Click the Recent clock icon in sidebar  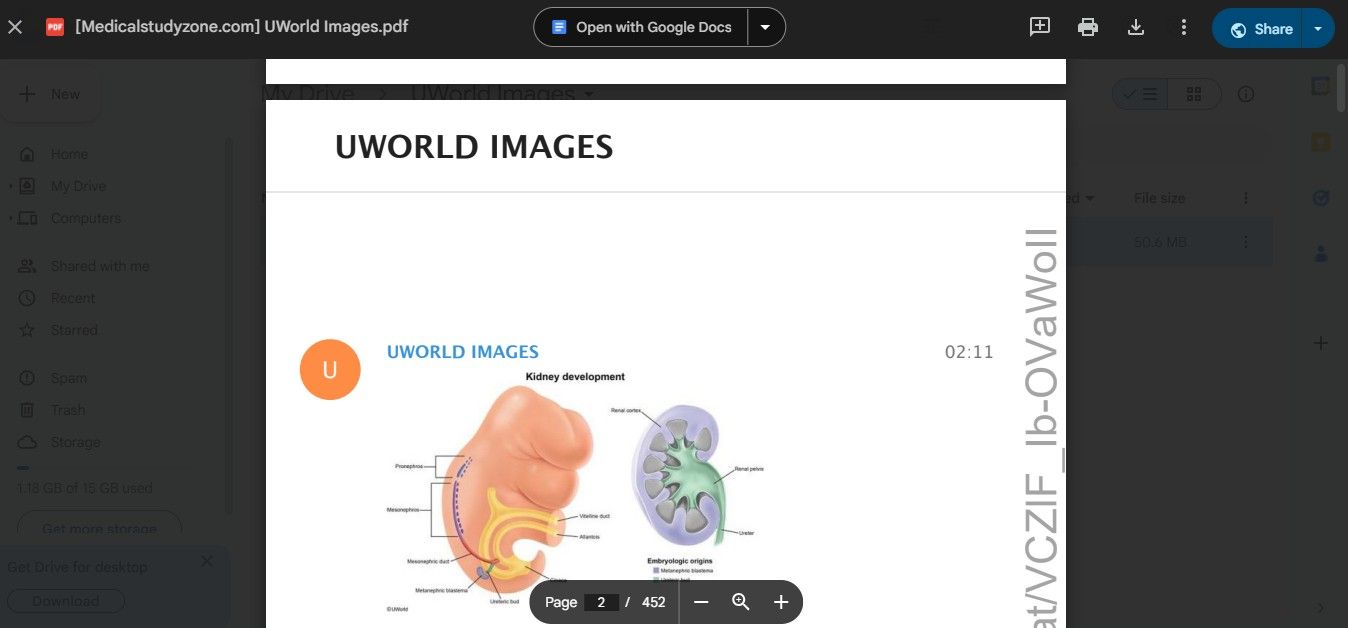[28, 298]
